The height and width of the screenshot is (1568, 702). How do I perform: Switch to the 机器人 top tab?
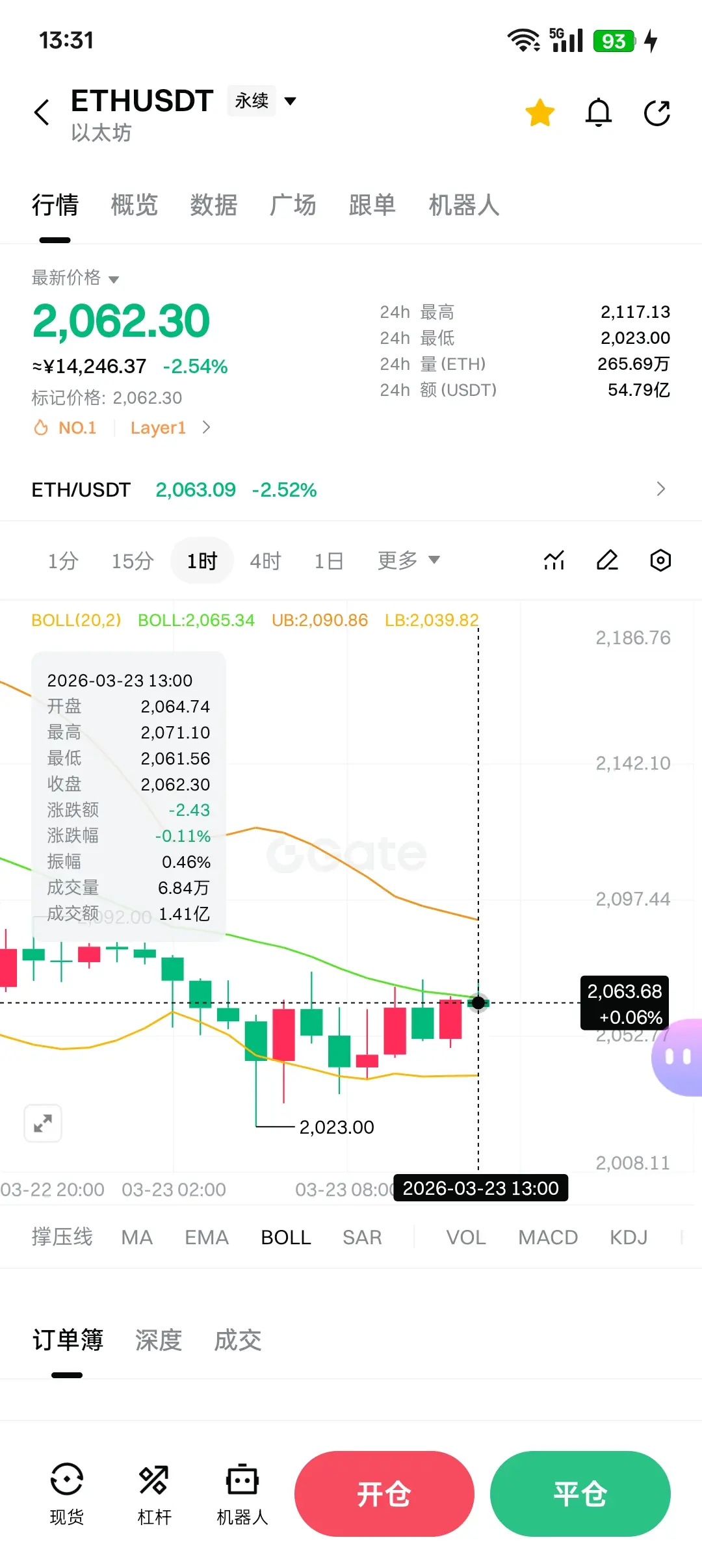tap(464, 205)
